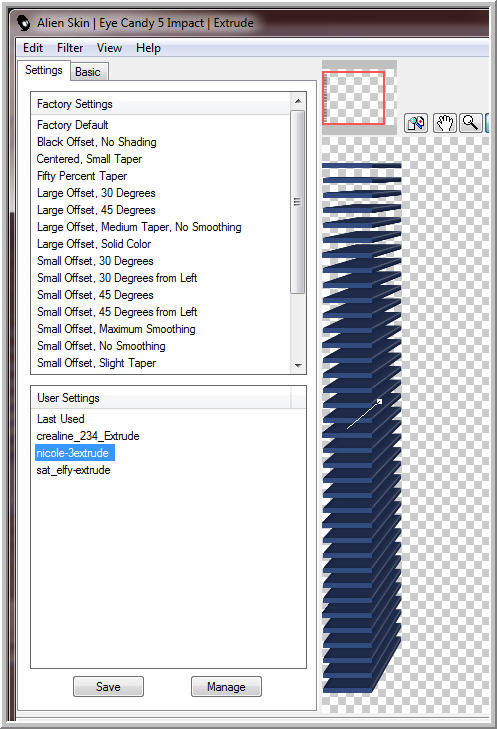Open the Filter menu

(70, 48)
